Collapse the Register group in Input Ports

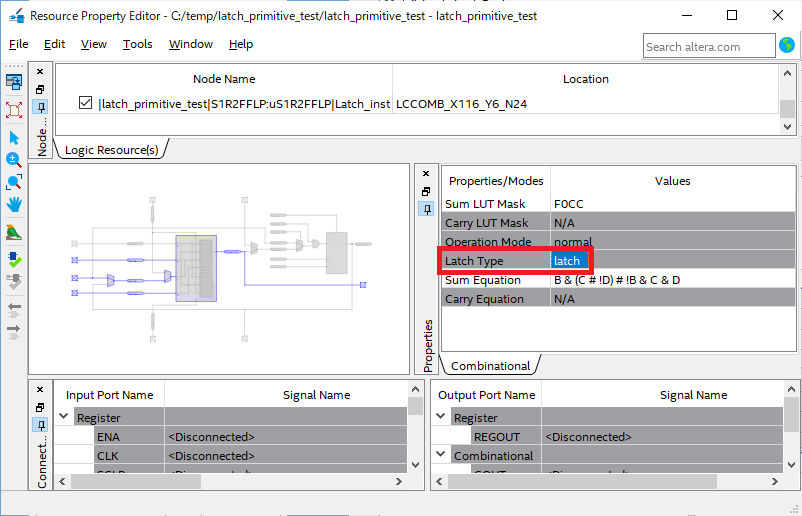pyautogui.click(x=64, y=418)
